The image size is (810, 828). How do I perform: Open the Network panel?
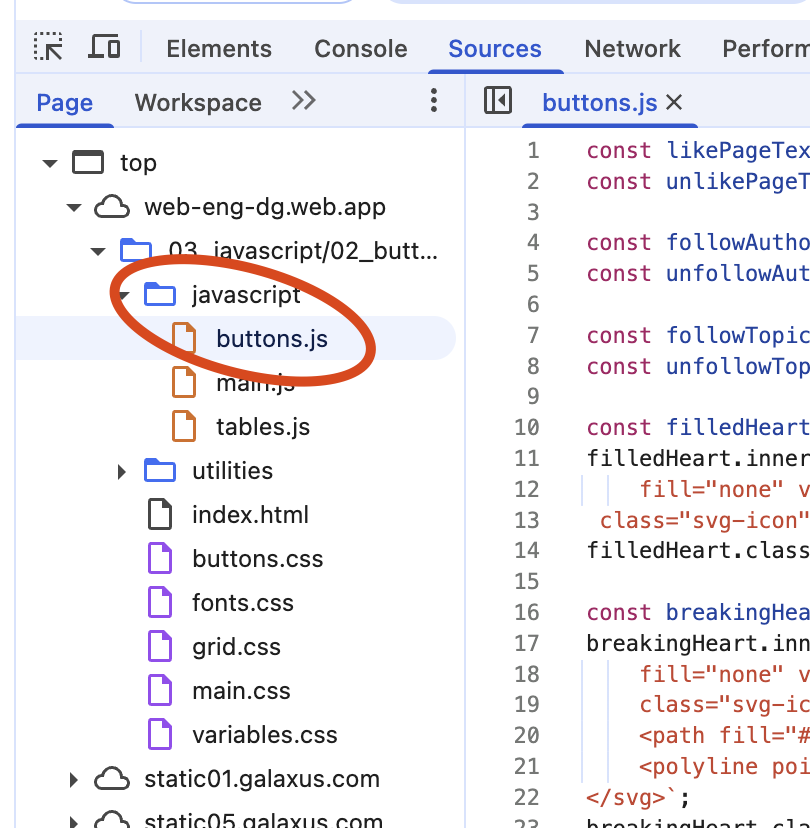point(632,48)
